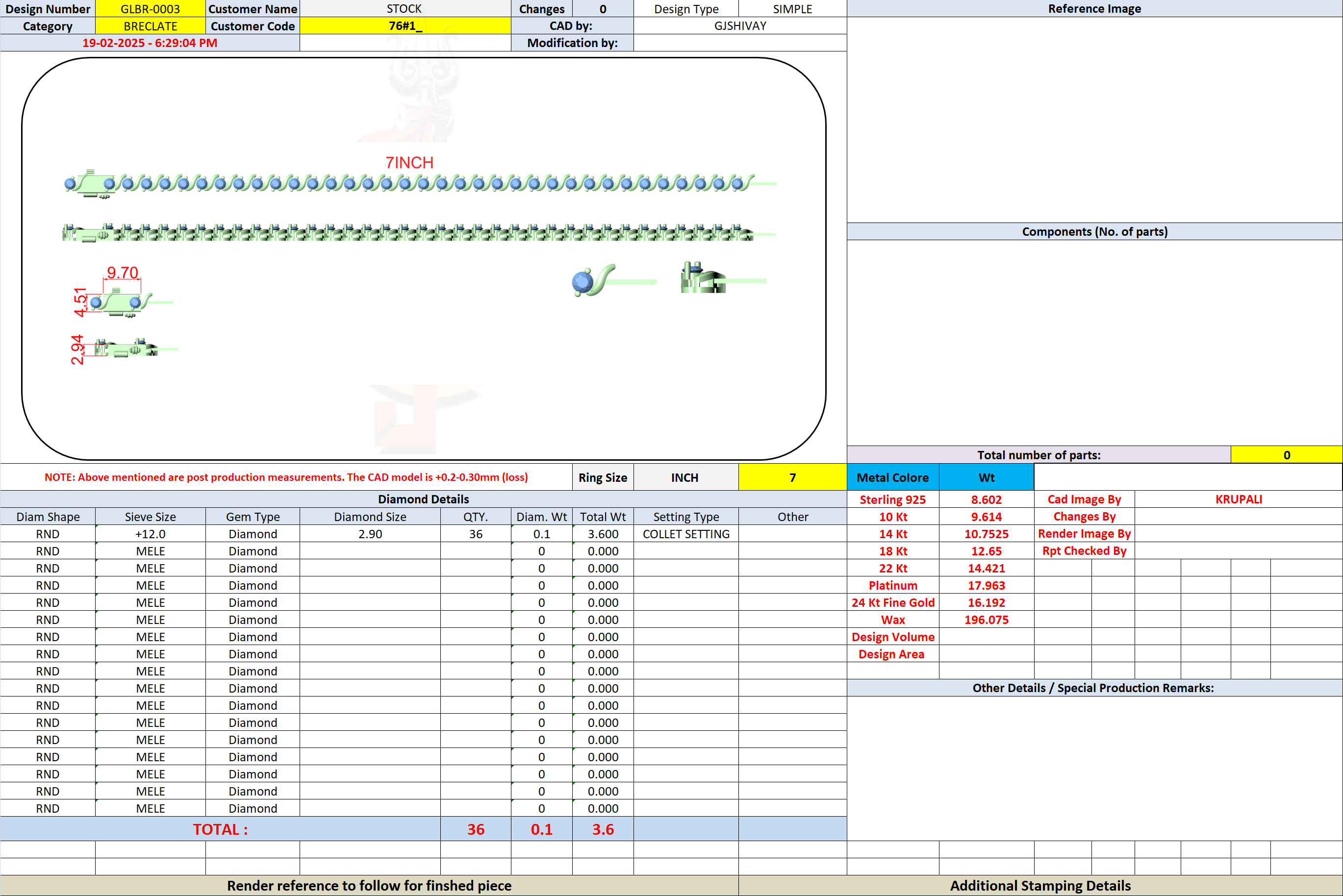Click the diamond size cell 2.90
Image resolution: width=1343 pixels, height=896 pixels.
click(x=370, y=534)
